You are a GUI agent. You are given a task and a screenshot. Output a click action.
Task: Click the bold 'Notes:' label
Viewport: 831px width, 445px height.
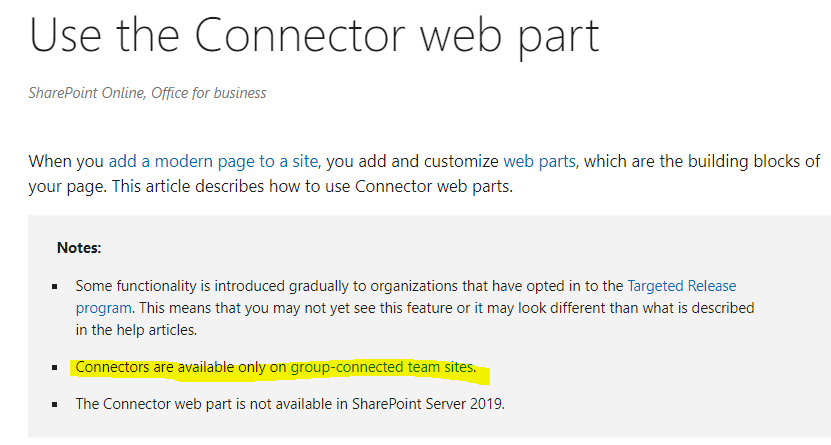click(79, 248)
